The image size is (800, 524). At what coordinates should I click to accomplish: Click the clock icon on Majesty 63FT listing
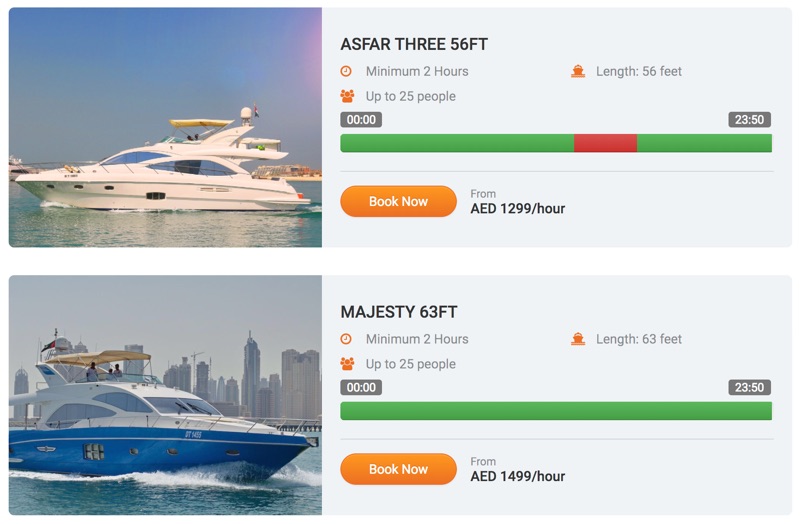click(x=346, y=339)
